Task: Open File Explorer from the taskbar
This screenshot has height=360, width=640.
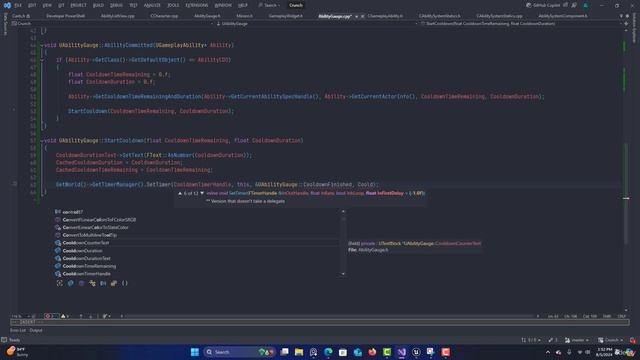Action: [x=299, y=352]
